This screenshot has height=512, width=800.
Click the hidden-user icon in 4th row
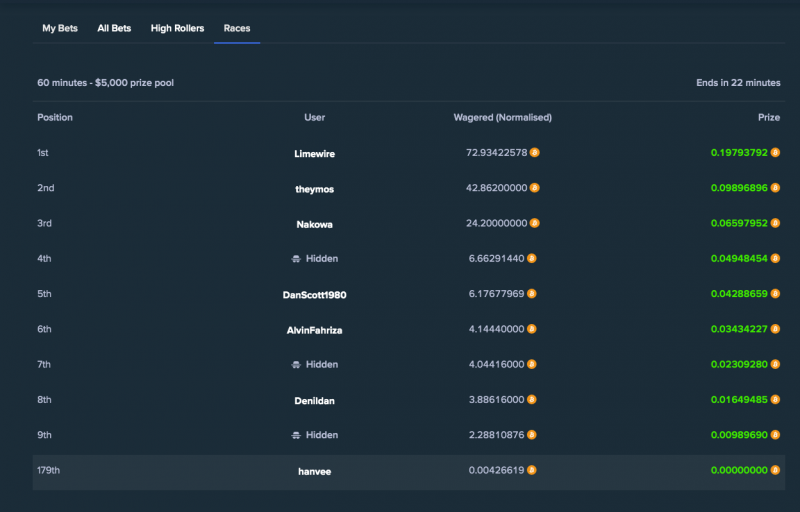[296, 259]
